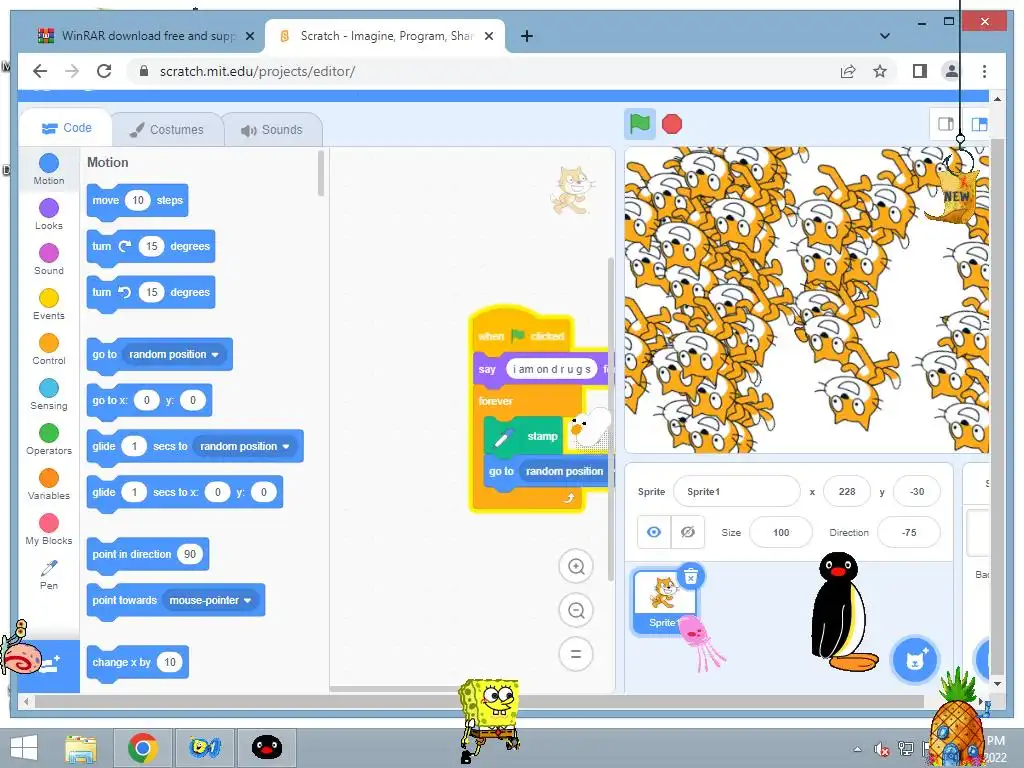Close the Scratch browser tab
1024x768 pixels.
click(x=488, y=36)
